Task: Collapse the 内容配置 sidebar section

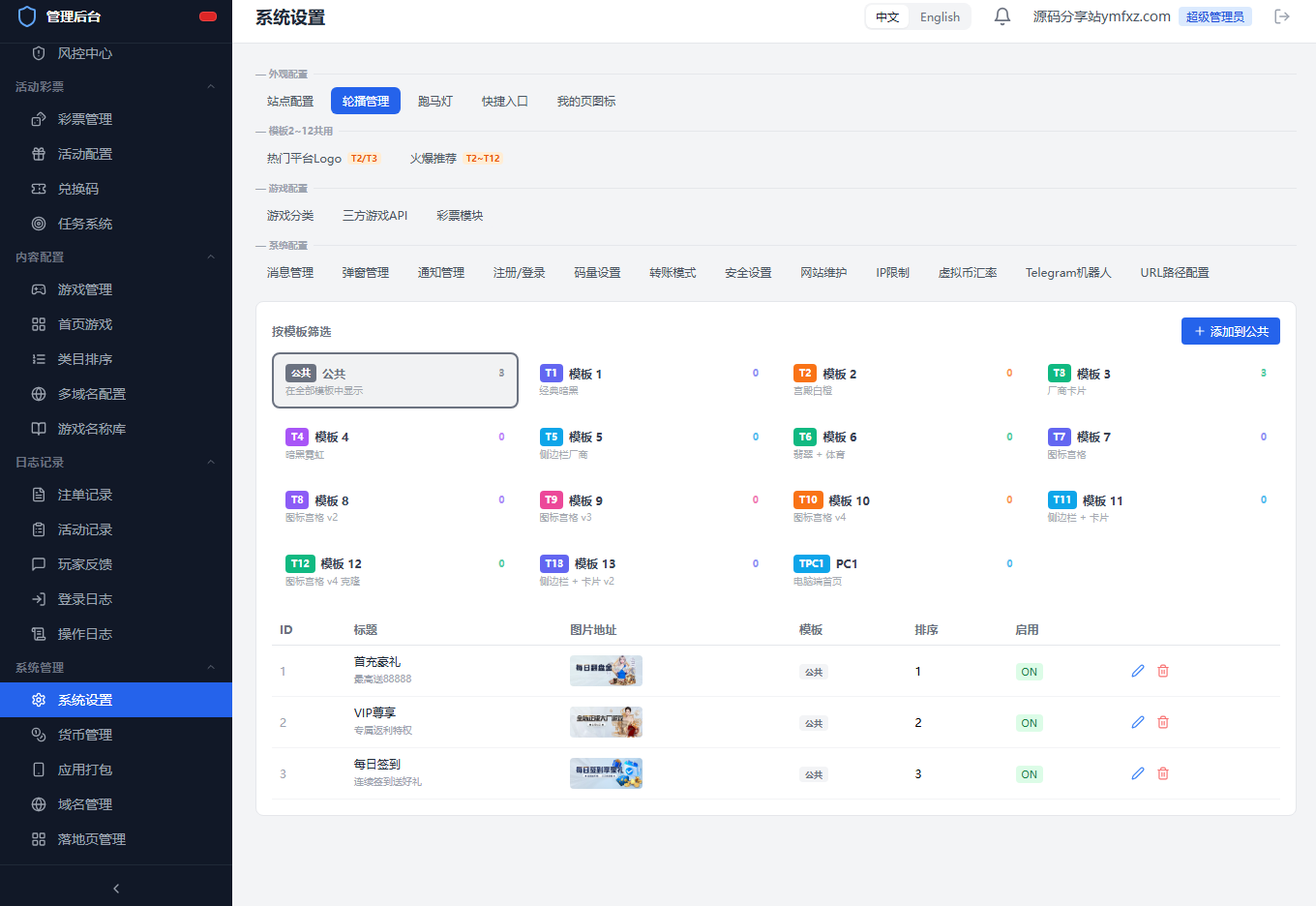Action: click(x=211, y=257)
